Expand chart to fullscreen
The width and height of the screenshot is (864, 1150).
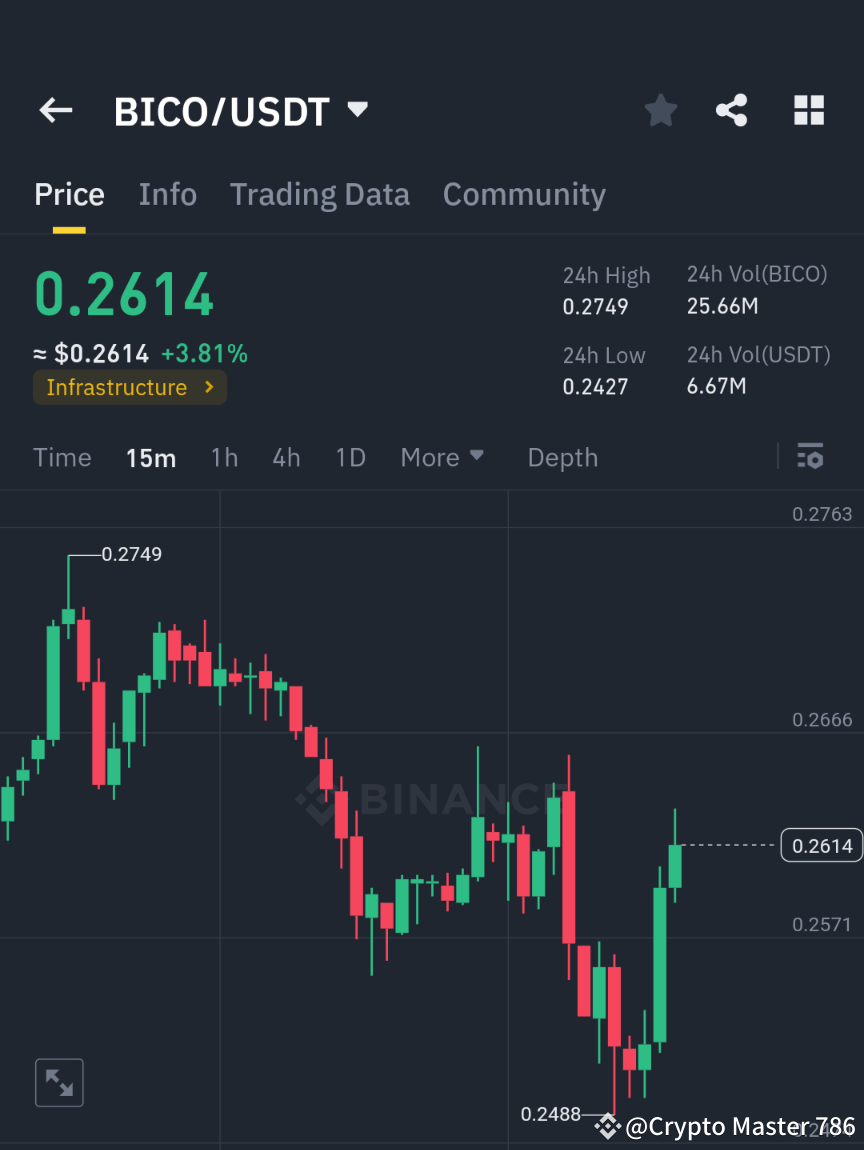pyautogui.click(x=59, y=1082)
